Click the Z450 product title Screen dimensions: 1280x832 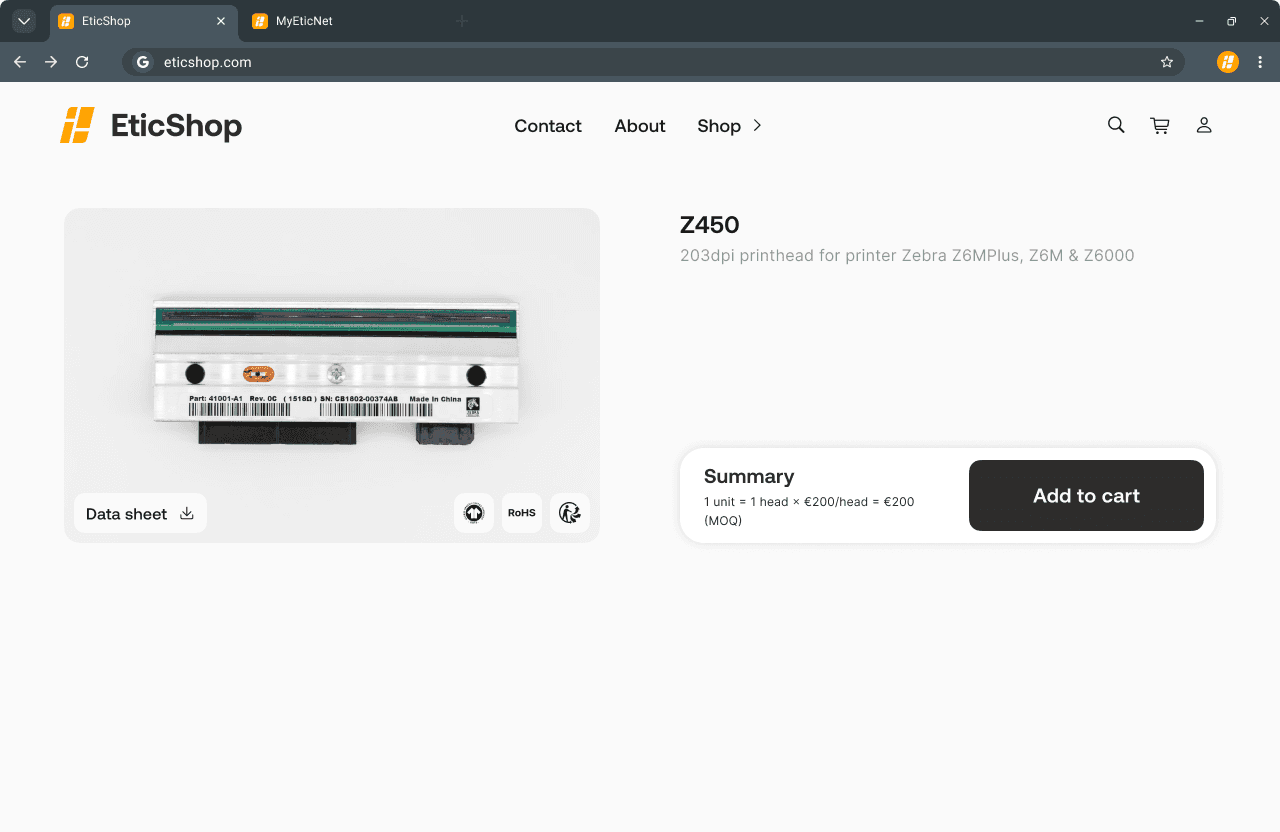[710, 225]
